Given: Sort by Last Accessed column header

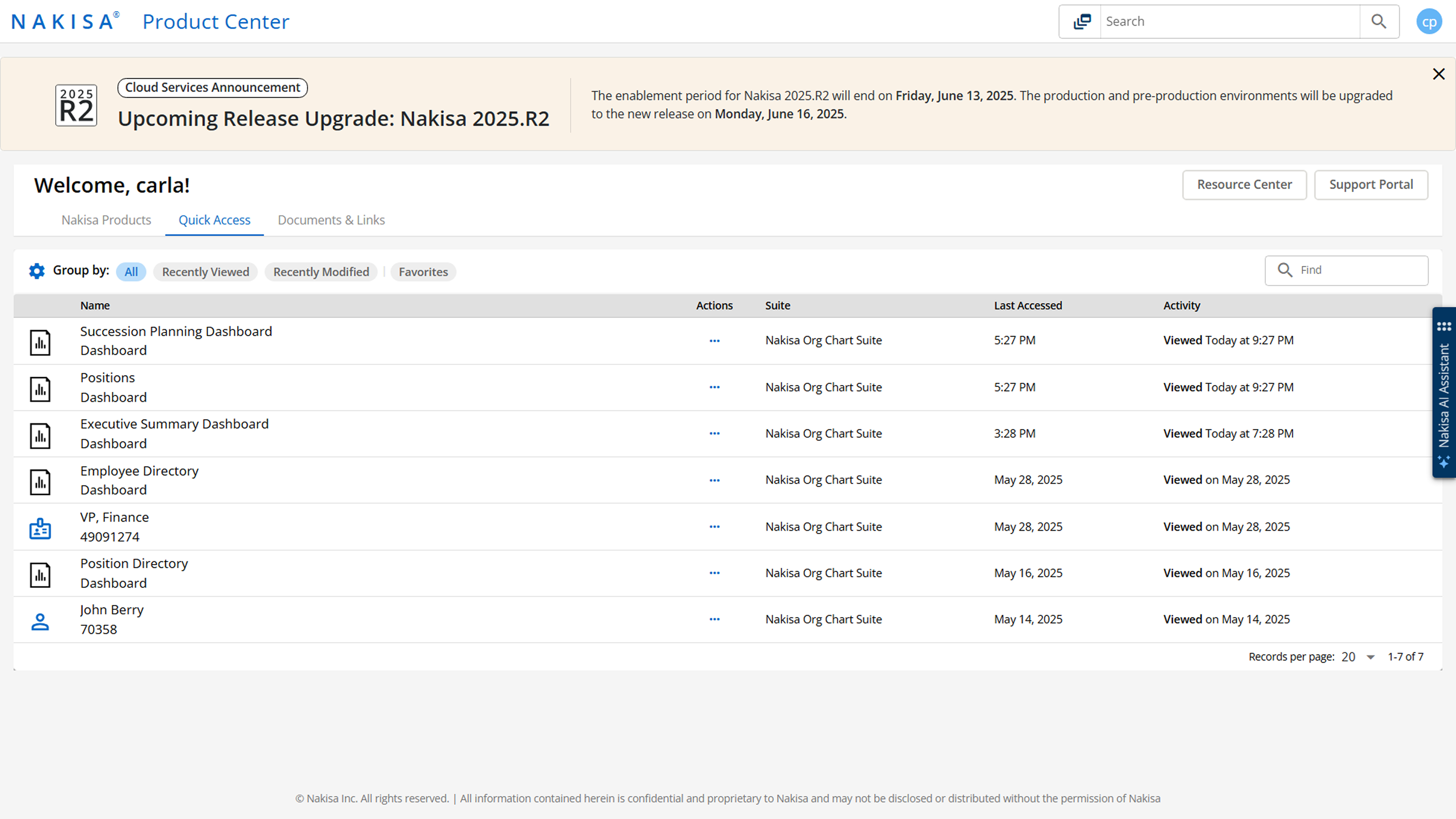Looking at the screenshot, I should pyautogui.click(x=1028, y=305).
